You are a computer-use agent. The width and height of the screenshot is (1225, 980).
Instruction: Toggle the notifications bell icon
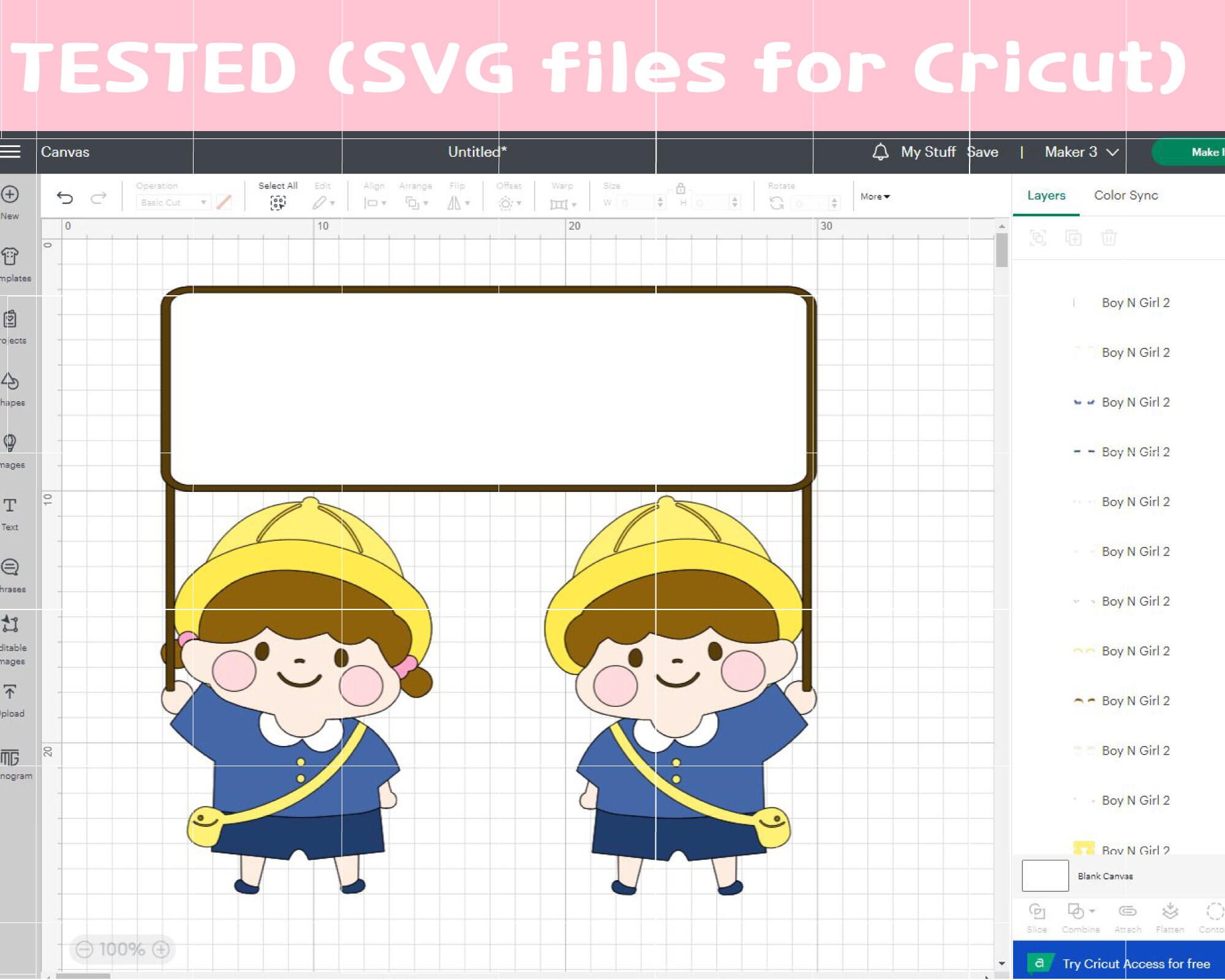click(x=881, y=152)
